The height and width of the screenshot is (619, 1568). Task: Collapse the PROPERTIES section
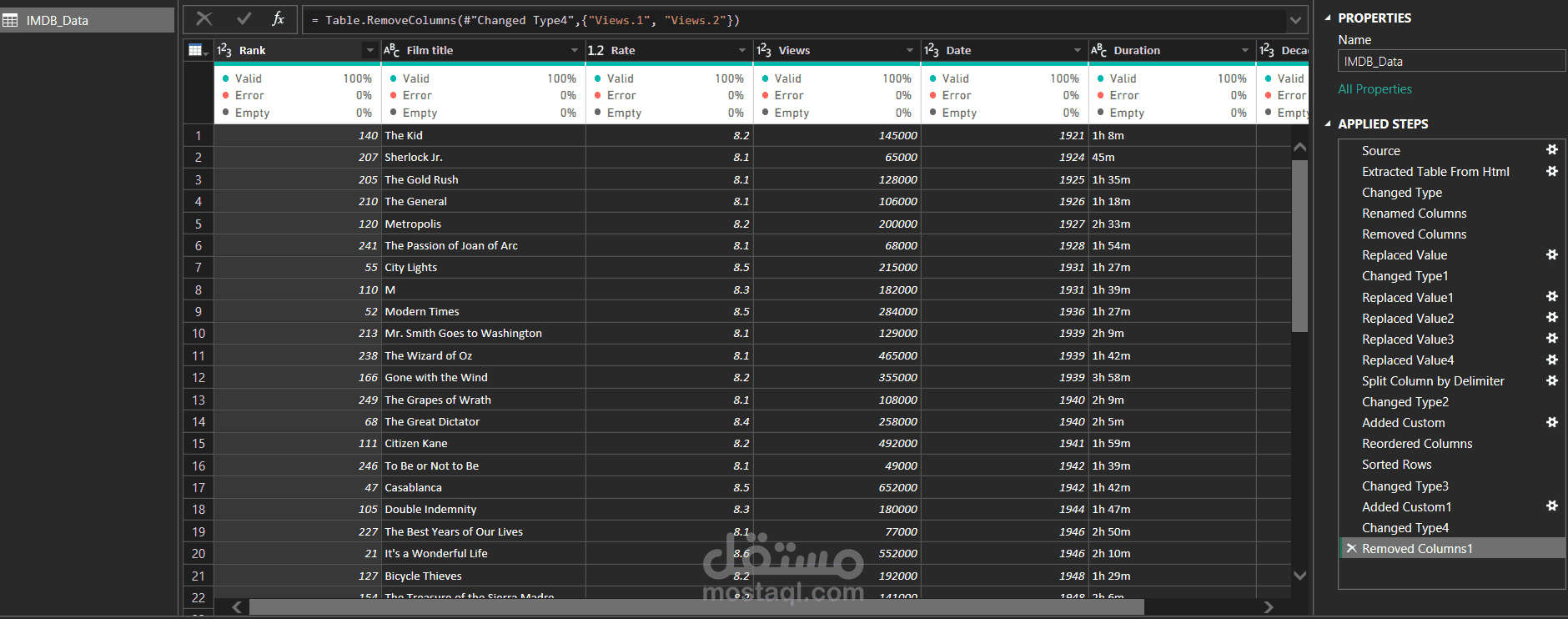point(1328,18)
